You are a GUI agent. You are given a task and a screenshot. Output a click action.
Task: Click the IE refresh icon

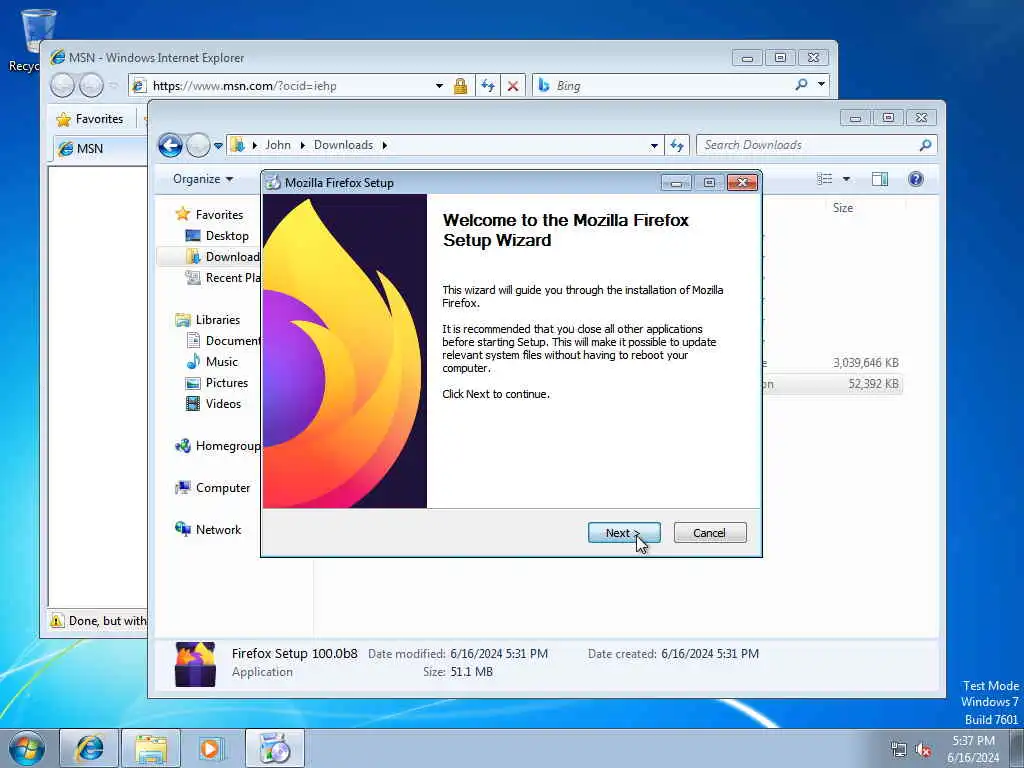pos(488,86)
